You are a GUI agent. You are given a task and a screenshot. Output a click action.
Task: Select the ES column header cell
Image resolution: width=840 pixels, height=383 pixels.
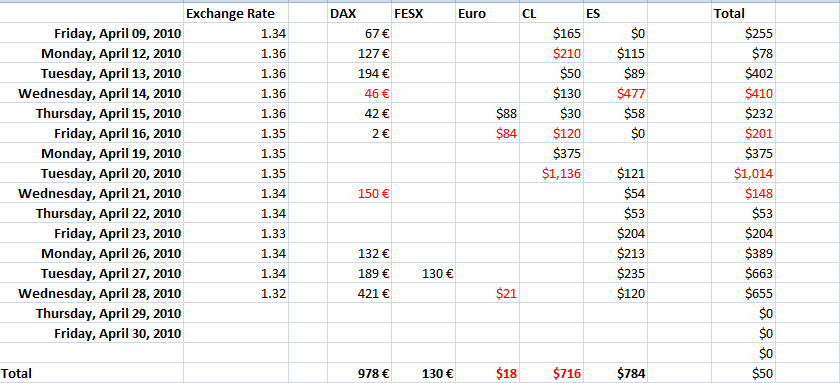(x=616, y=14)
